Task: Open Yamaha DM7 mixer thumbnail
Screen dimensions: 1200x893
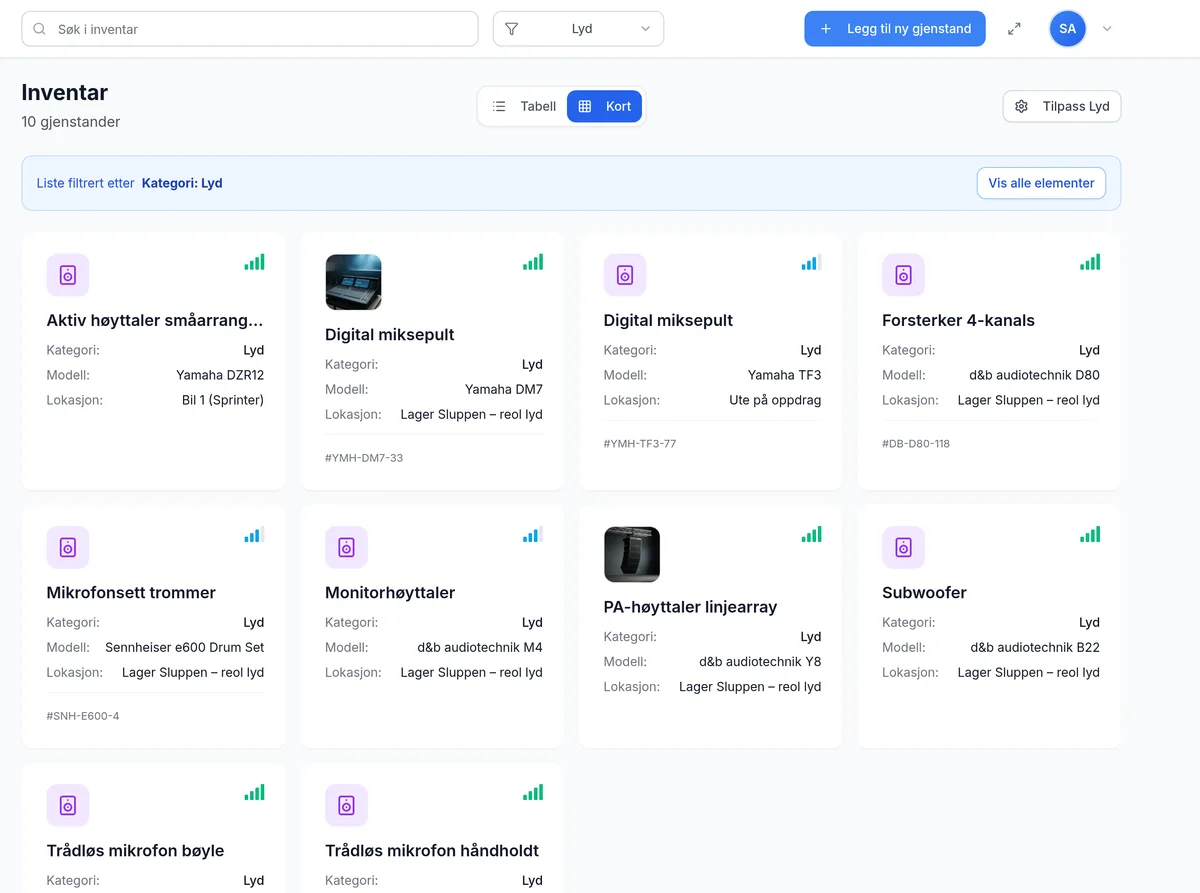Action: (x=353, y=282)
